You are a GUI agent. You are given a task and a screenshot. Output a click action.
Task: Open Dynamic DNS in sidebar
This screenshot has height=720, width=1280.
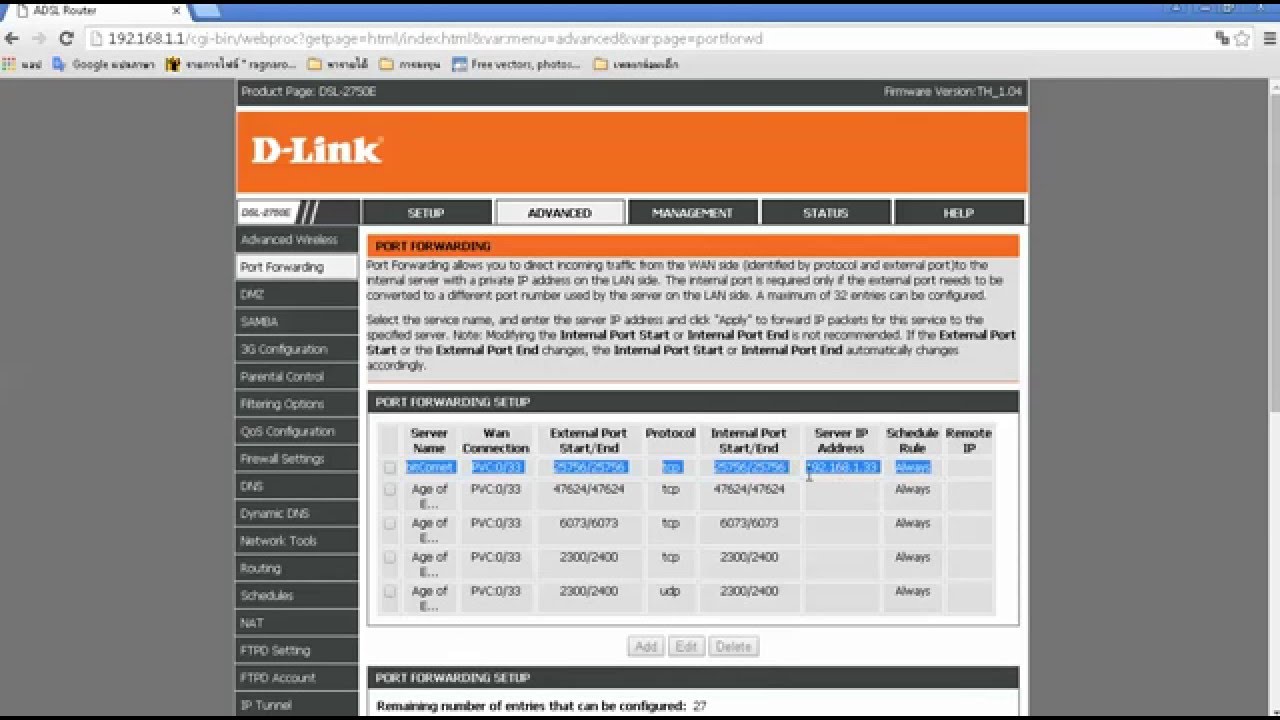click(297, 513)
